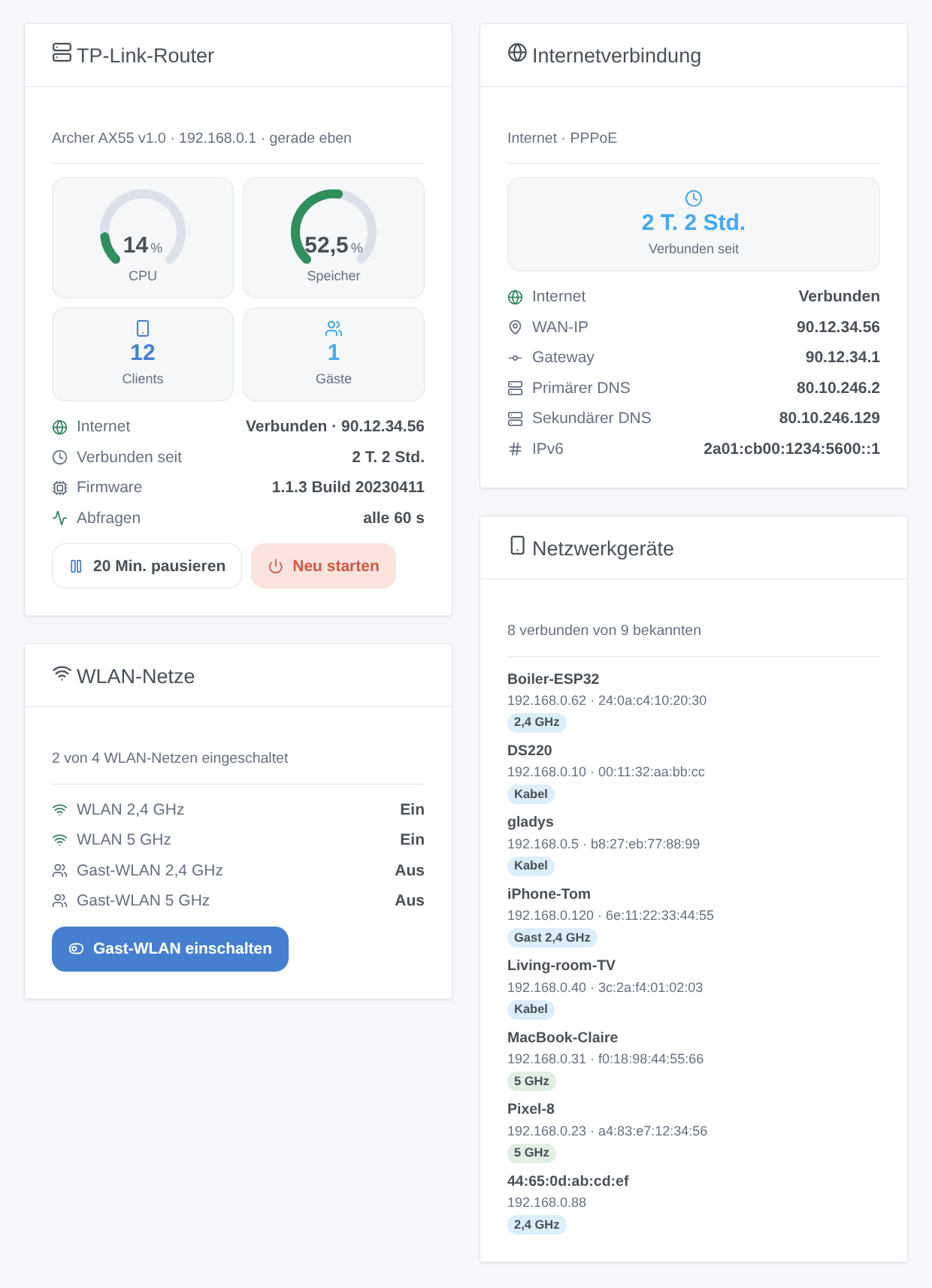Turn on guest Wi-Fi with Gast-WLAN einschalten
The height and width of the screenshot is (1288, 932).
170,949
